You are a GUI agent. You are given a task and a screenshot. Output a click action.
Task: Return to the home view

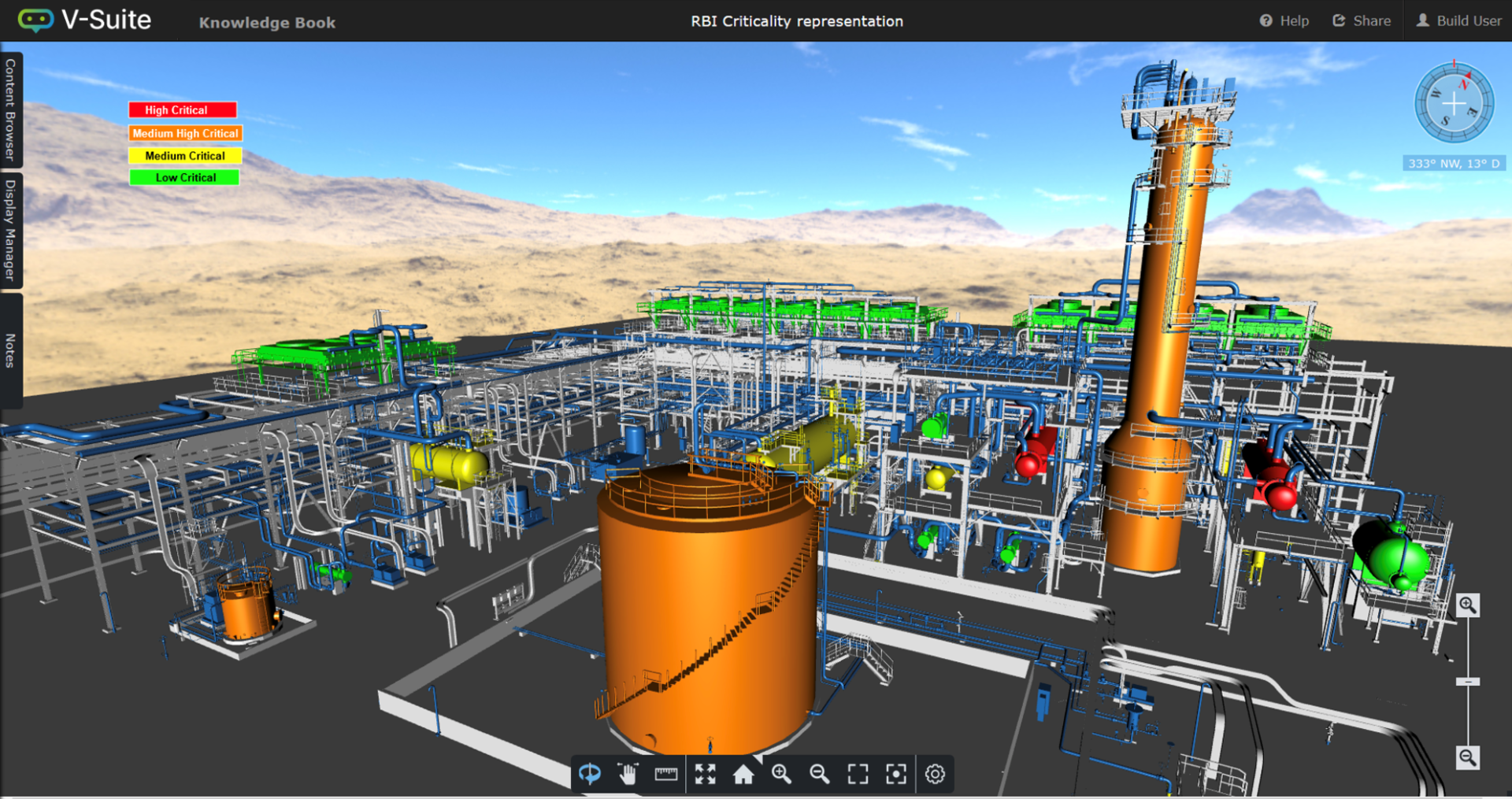(743, 774)
